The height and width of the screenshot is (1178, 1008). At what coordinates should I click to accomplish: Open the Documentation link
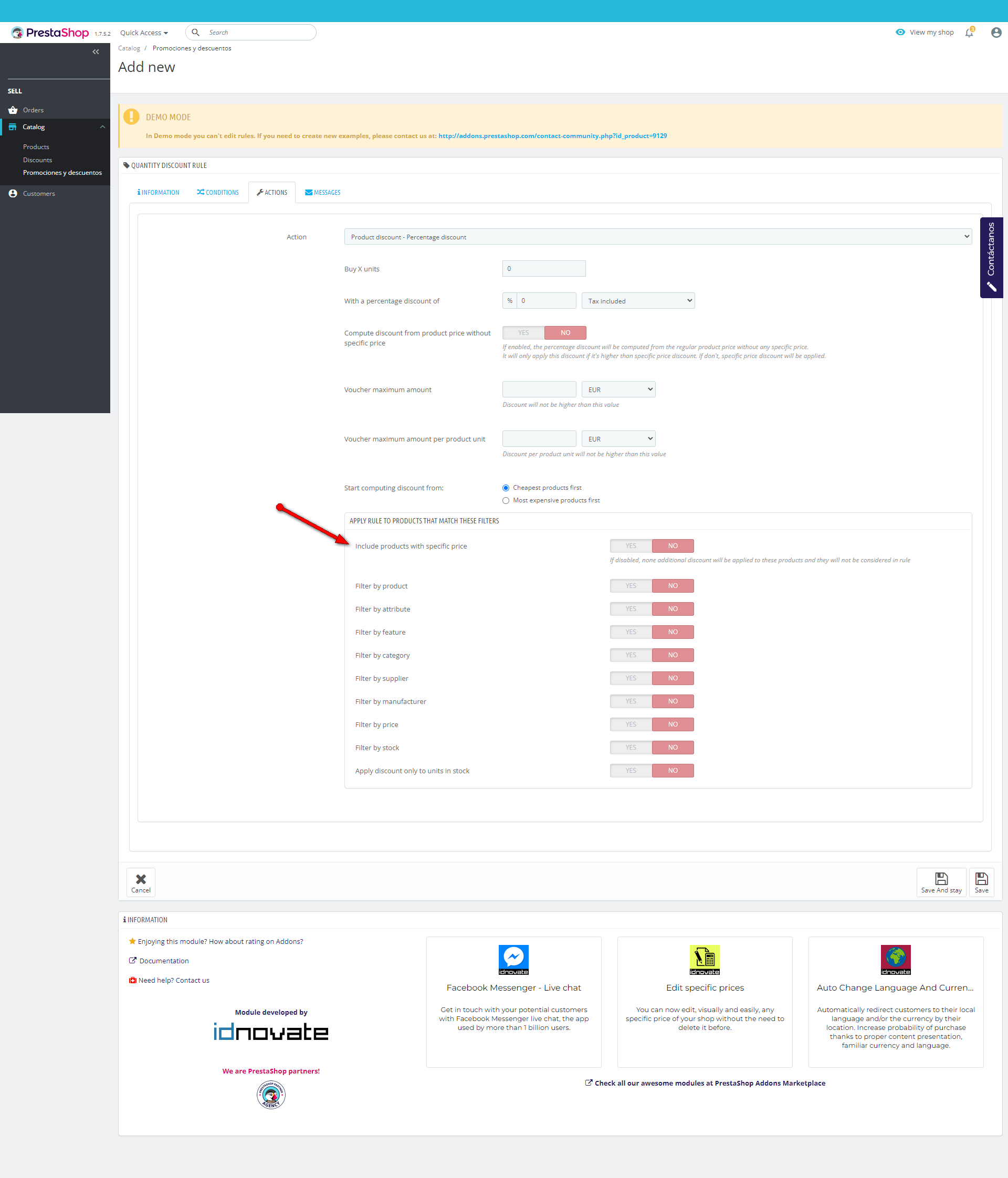(164, 961)
